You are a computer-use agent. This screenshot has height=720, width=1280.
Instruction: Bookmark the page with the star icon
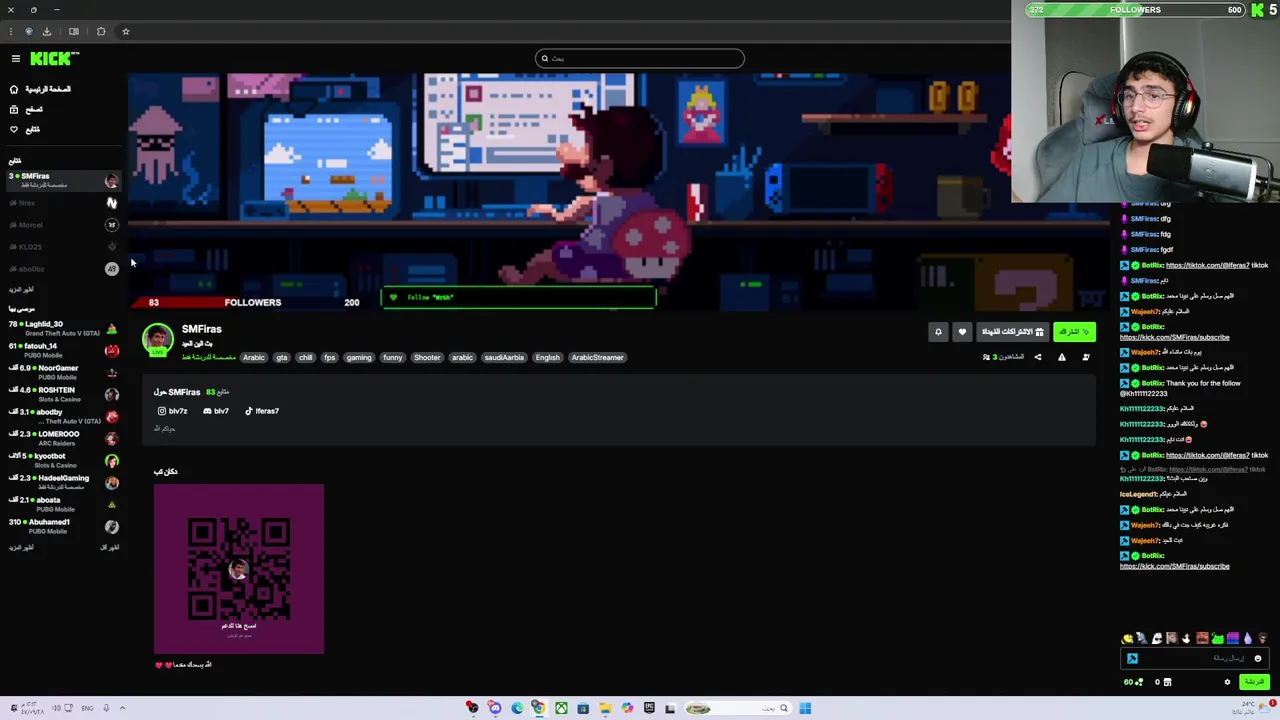pos(125,31)
